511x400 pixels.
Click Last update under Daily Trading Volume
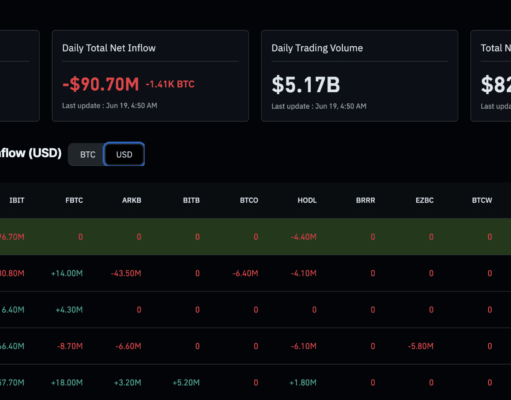pyautogui.click(x=319, y=106)
